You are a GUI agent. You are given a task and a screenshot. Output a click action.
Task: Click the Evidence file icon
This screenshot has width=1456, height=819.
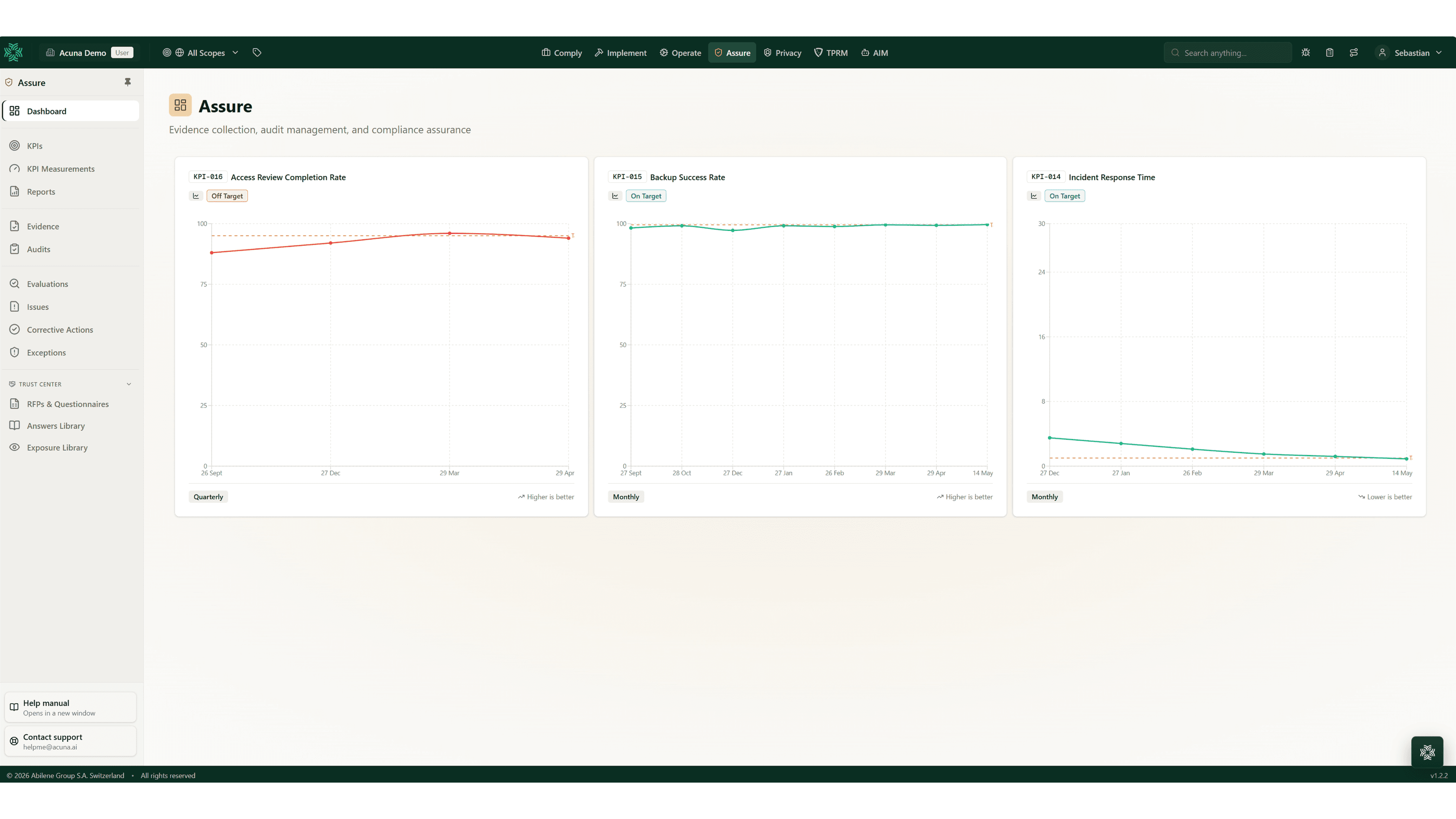15,226
